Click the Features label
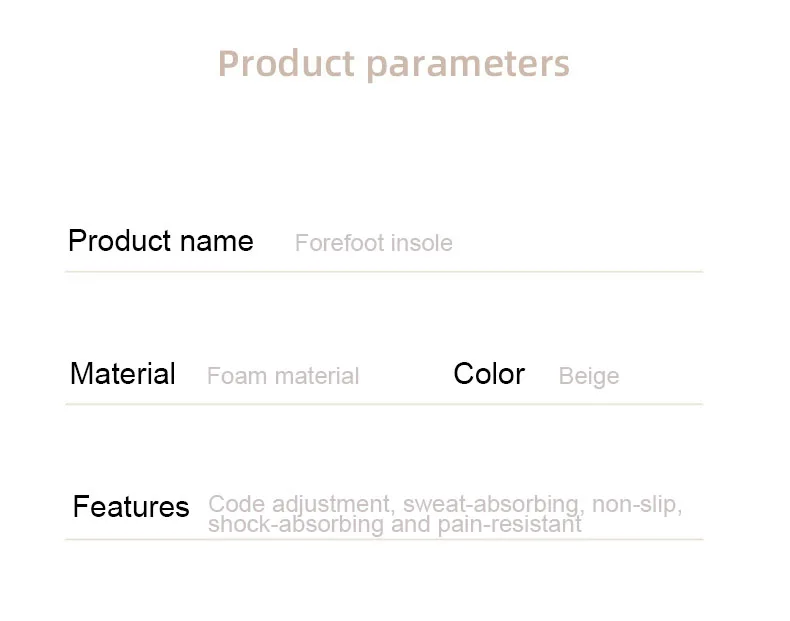The image size is (790, 621). tap(131, 506)
